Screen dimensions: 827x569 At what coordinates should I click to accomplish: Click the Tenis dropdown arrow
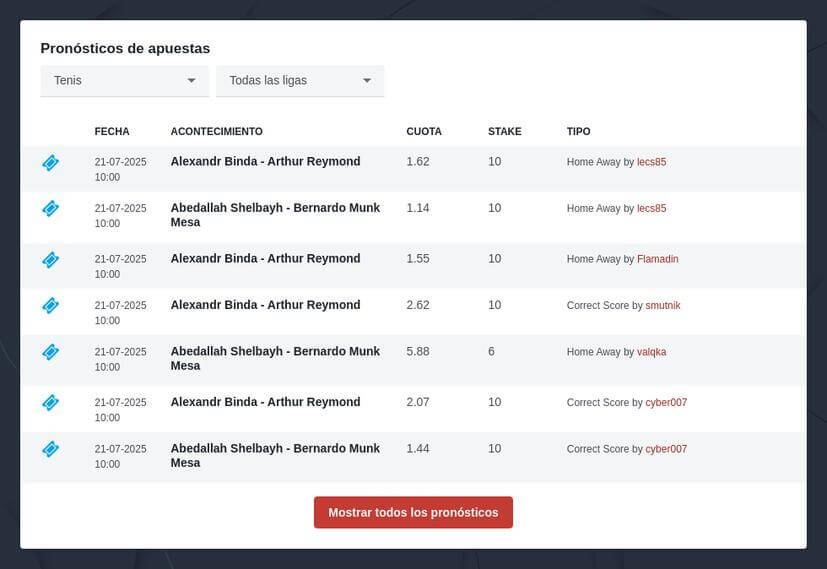pyautogui.click(x=191, y=81)
